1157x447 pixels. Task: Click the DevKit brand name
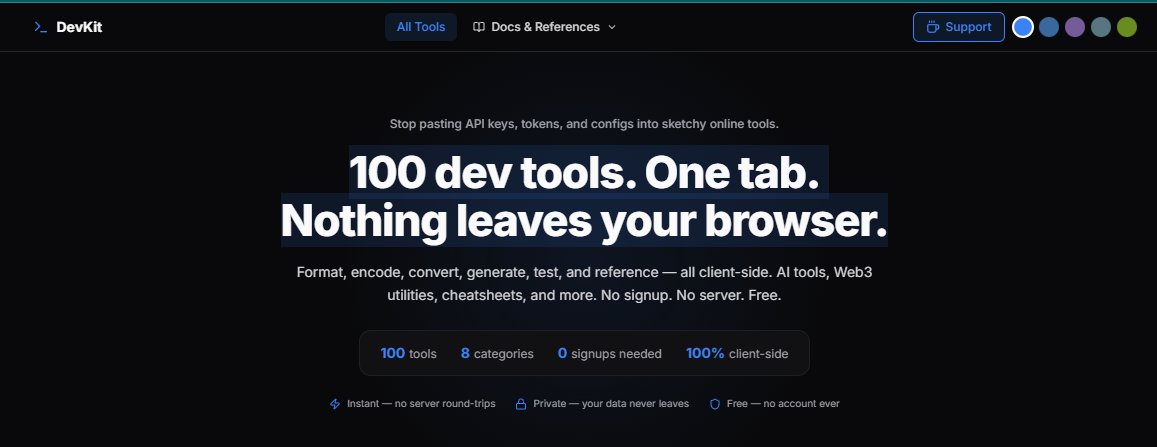pyautogui.click(x=79, y=27)
